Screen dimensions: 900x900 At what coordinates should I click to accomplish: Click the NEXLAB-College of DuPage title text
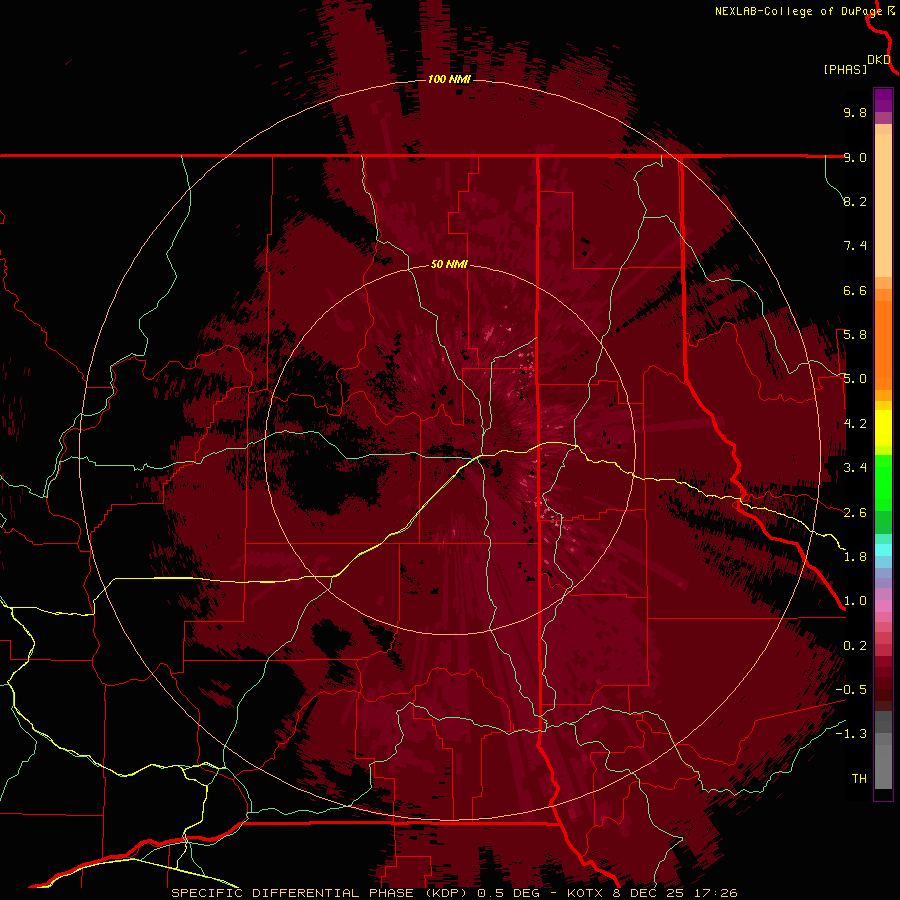pos(798,11)
